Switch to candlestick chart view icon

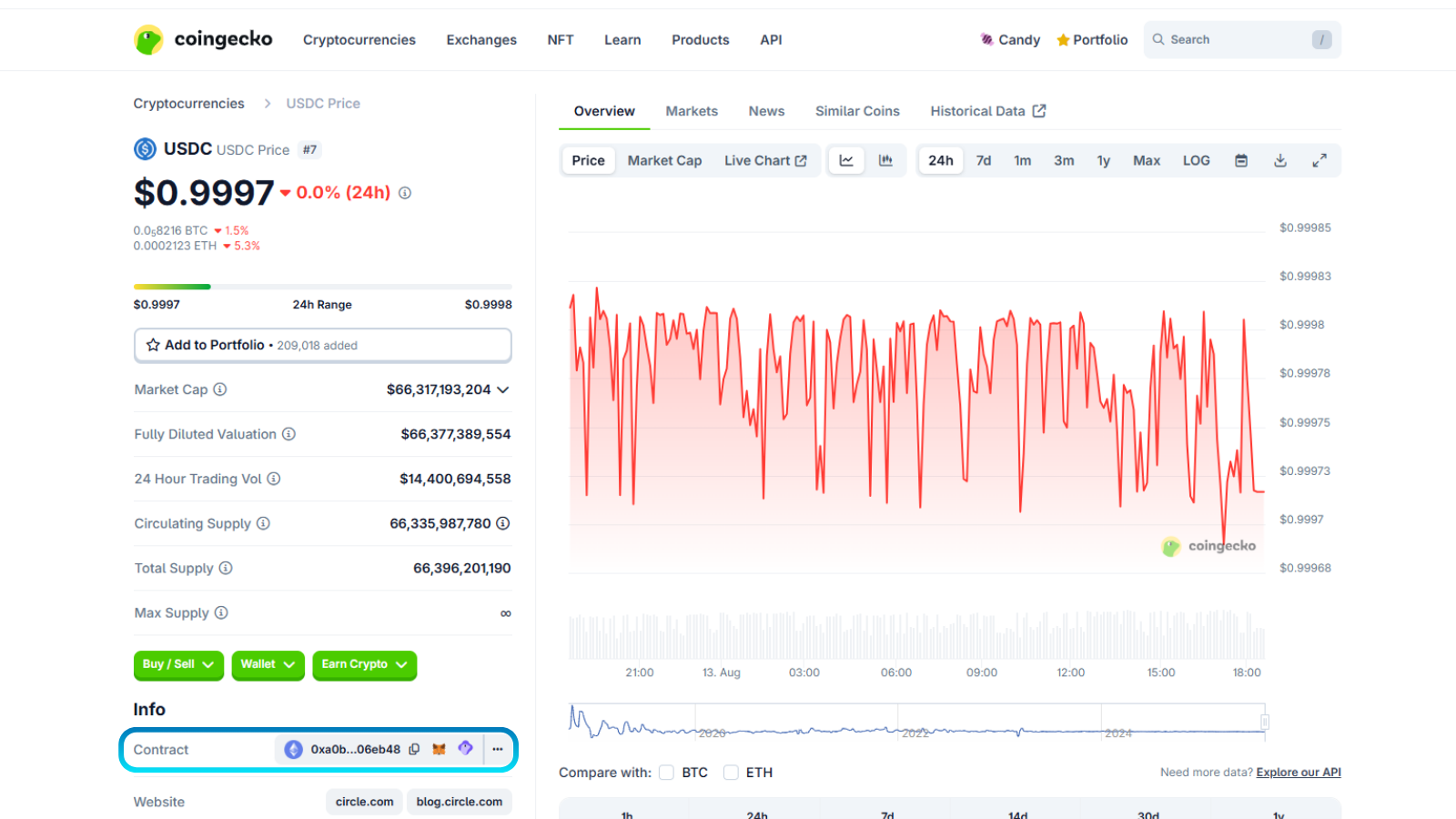point(885,160)
